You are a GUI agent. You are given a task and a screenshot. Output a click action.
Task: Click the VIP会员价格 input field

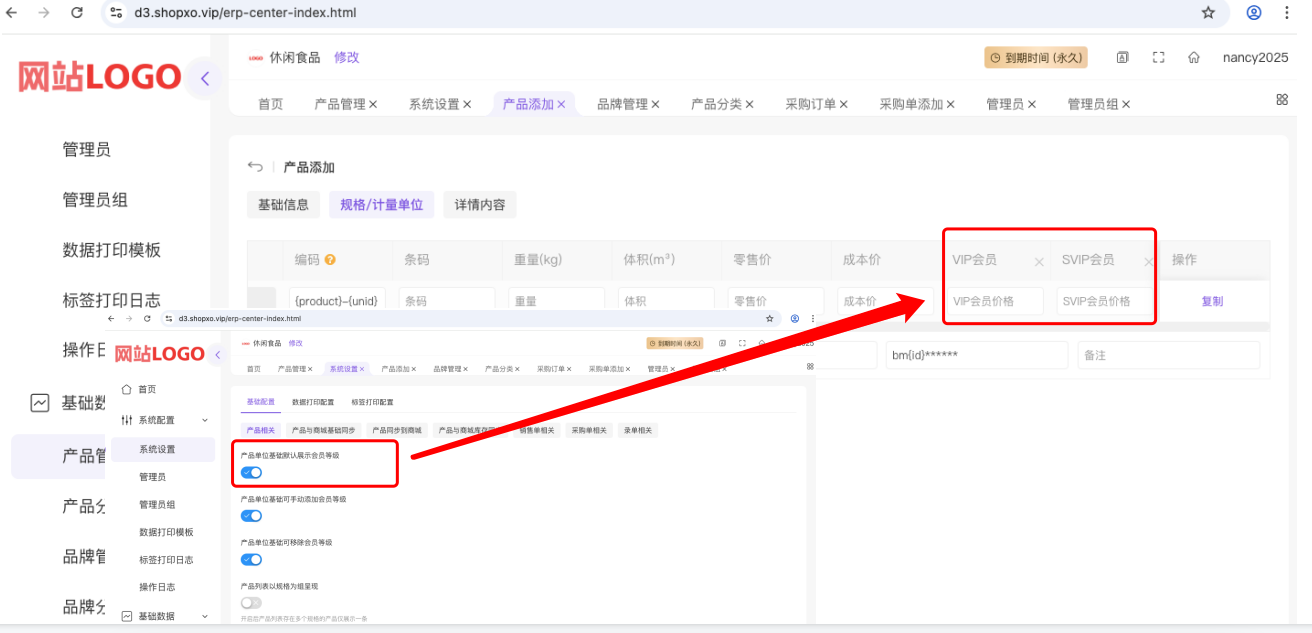click(x=995, y=301)
